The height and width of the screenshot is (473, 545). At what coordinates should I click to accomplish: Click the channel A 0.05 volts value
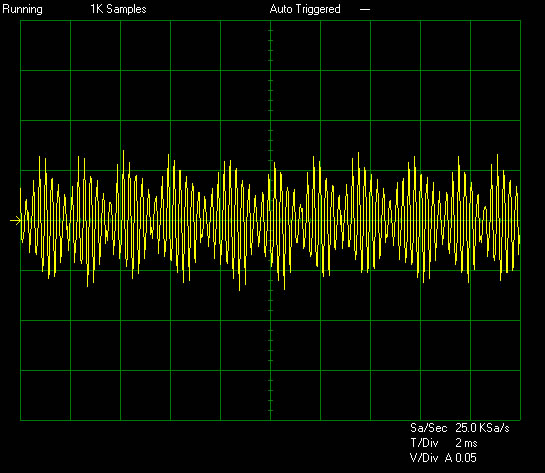coord(461,458)
